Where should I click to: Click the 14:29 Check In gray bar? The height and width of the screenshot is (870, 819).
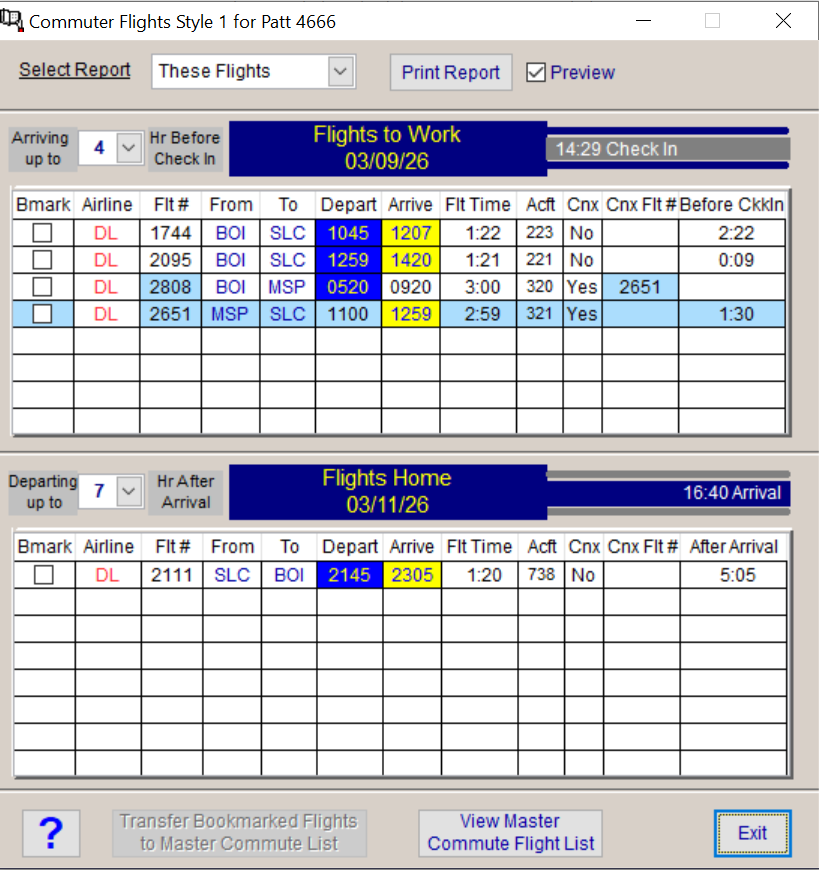[667, 149]
